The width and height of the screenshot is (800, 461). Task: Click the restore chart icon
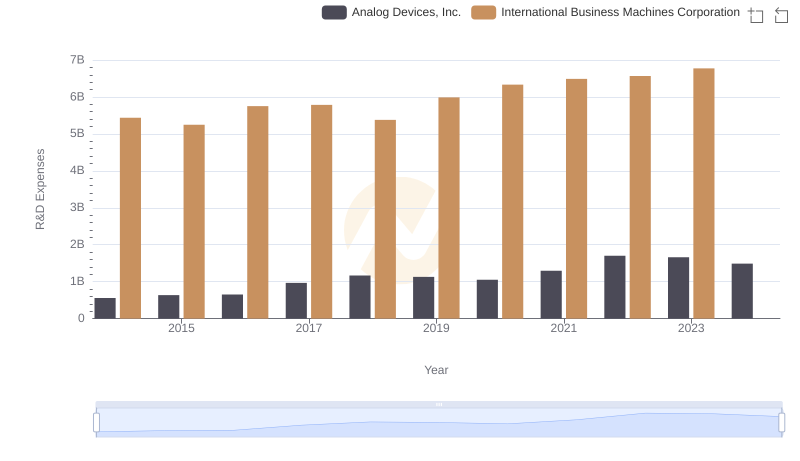click(x=781, y=15)
